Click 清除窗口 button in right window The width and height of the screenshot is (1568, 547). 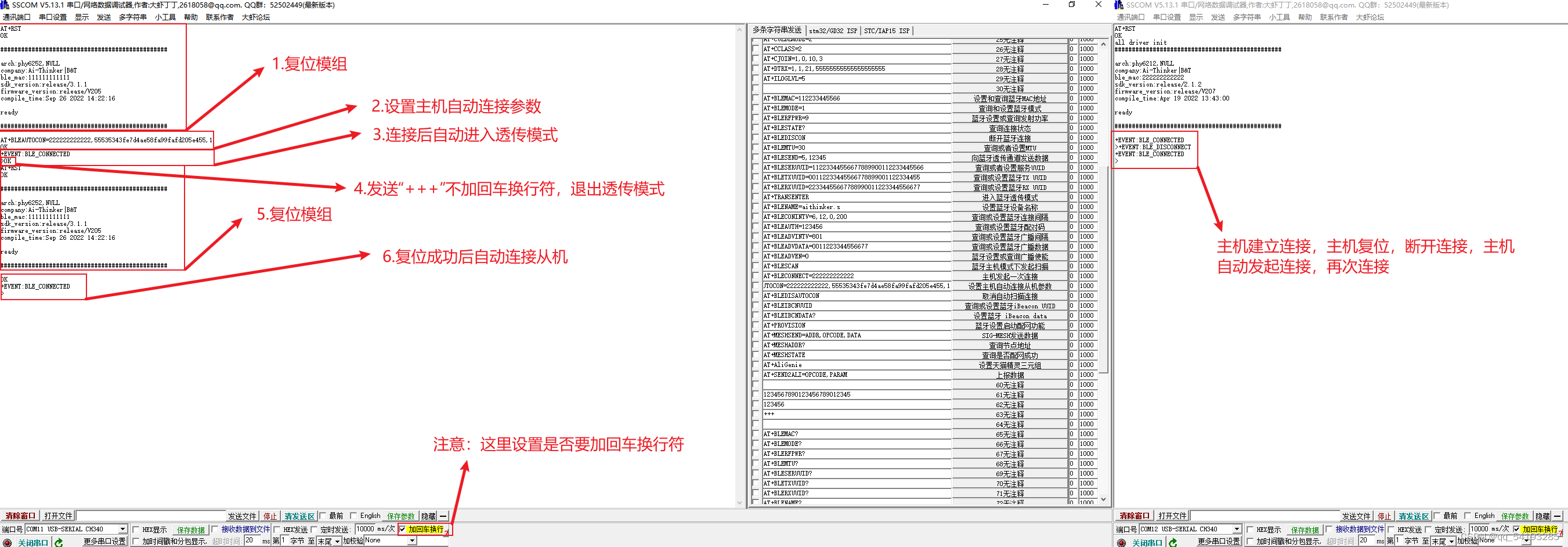point(1135,516)
